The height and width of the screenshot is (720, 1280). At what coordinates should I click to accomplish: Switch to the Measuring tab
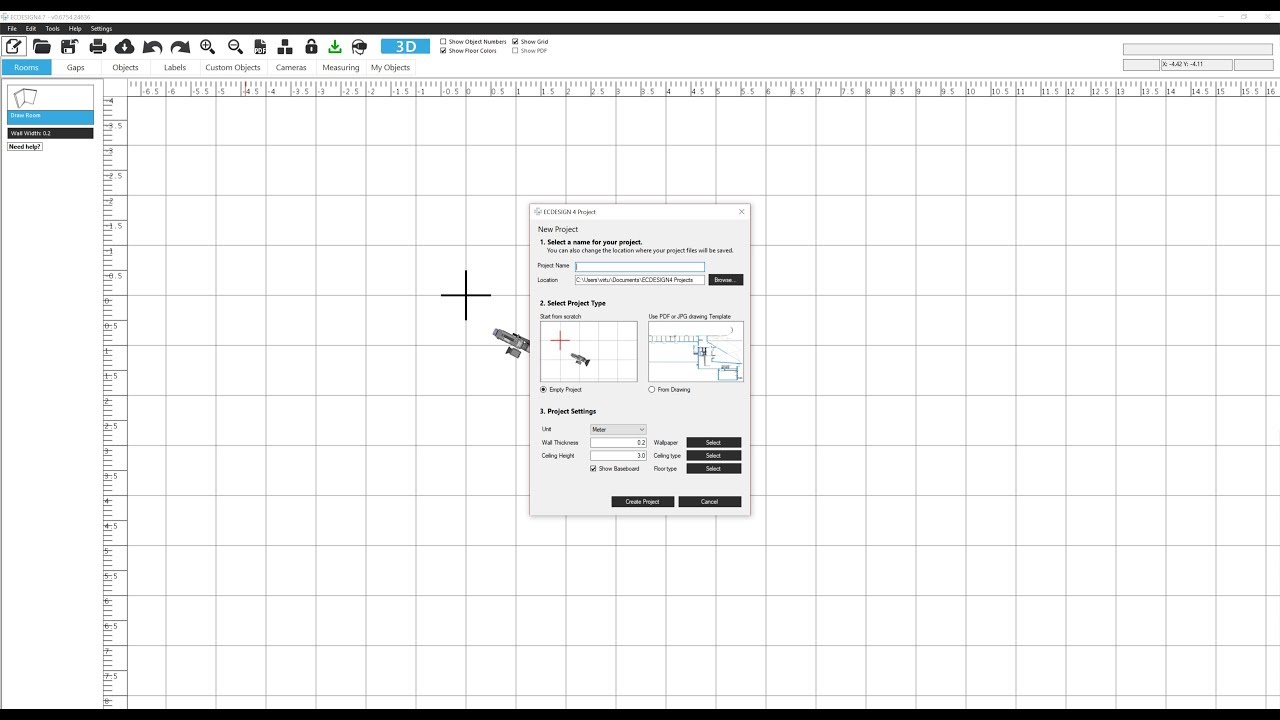pyautogui.click(x=340, y=68)
